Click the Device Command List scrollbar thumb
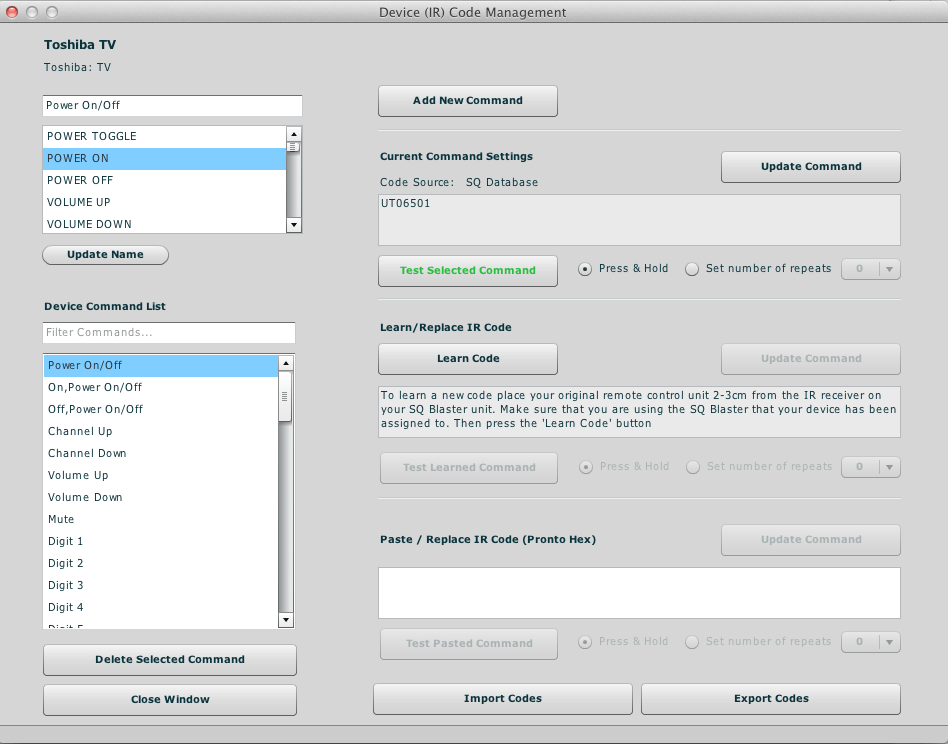Viewport: 948px width, 744px height. (x=285, y=396)
